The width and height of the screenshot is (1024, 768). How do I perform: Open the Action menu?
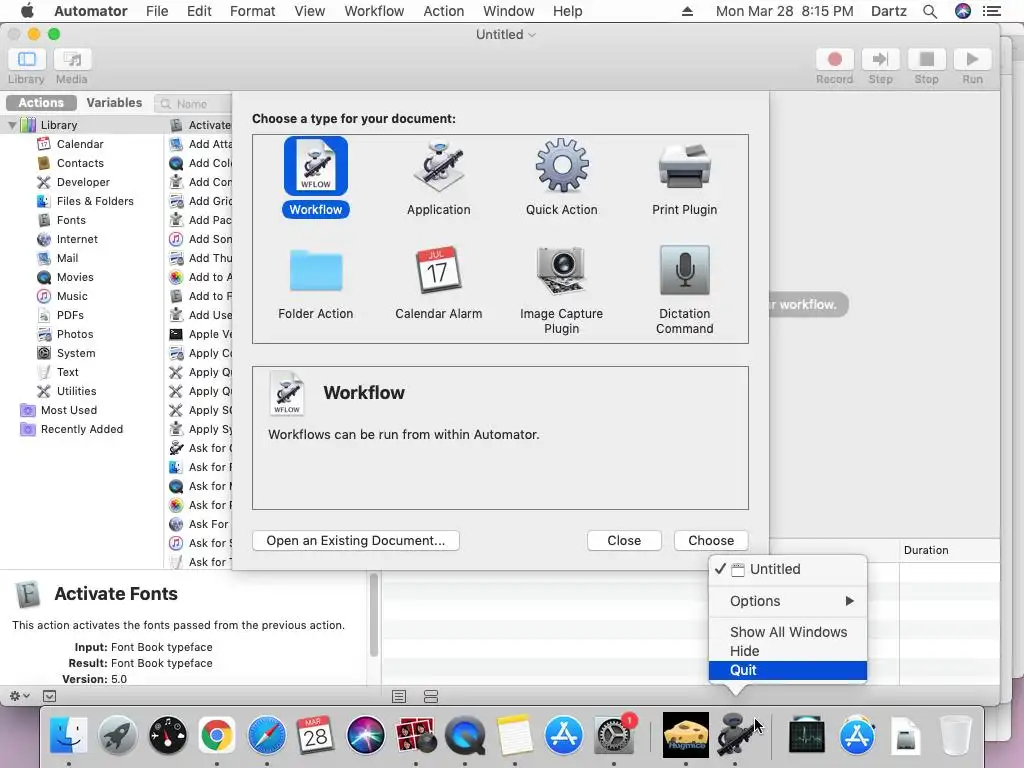click(x=443, y=11)
